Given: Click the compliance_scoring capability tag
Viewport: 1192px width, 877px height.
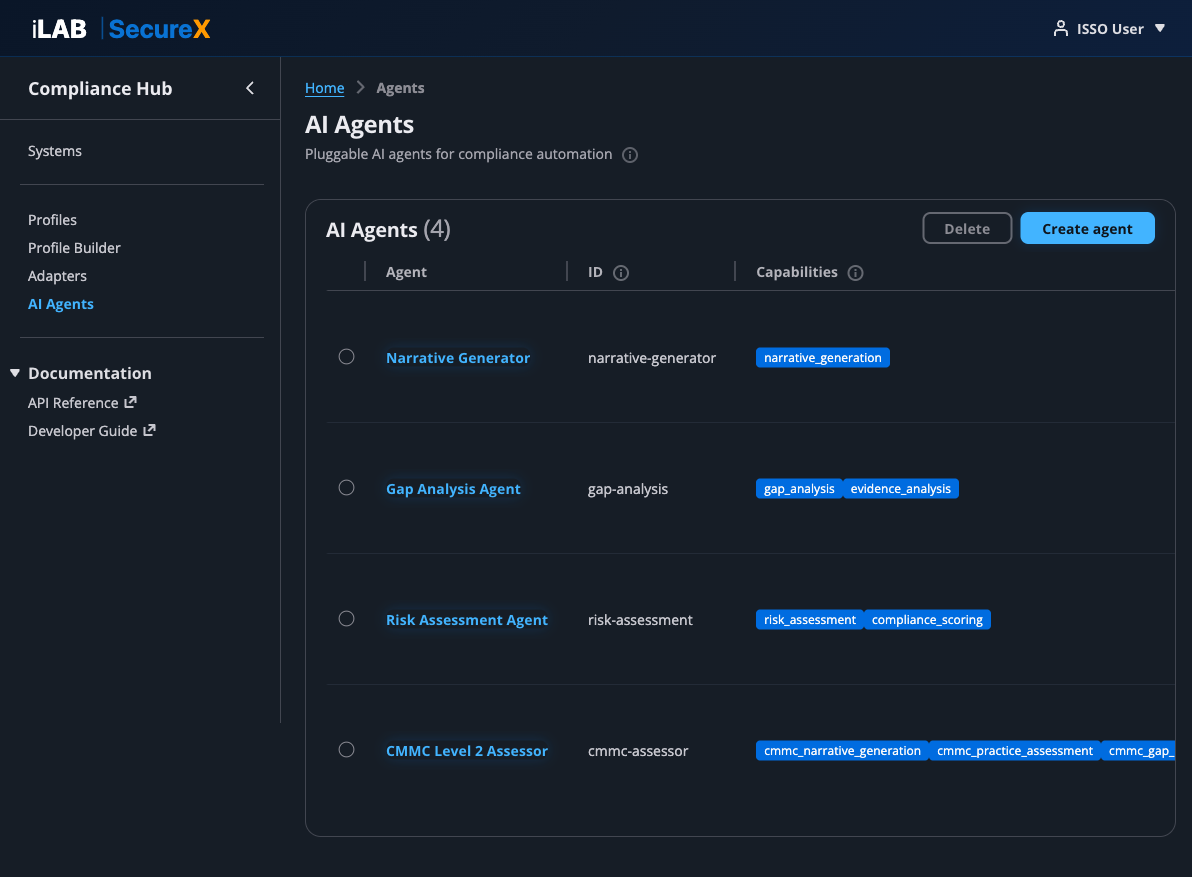Looking at the screenshot, I should (x=927, y=620).
